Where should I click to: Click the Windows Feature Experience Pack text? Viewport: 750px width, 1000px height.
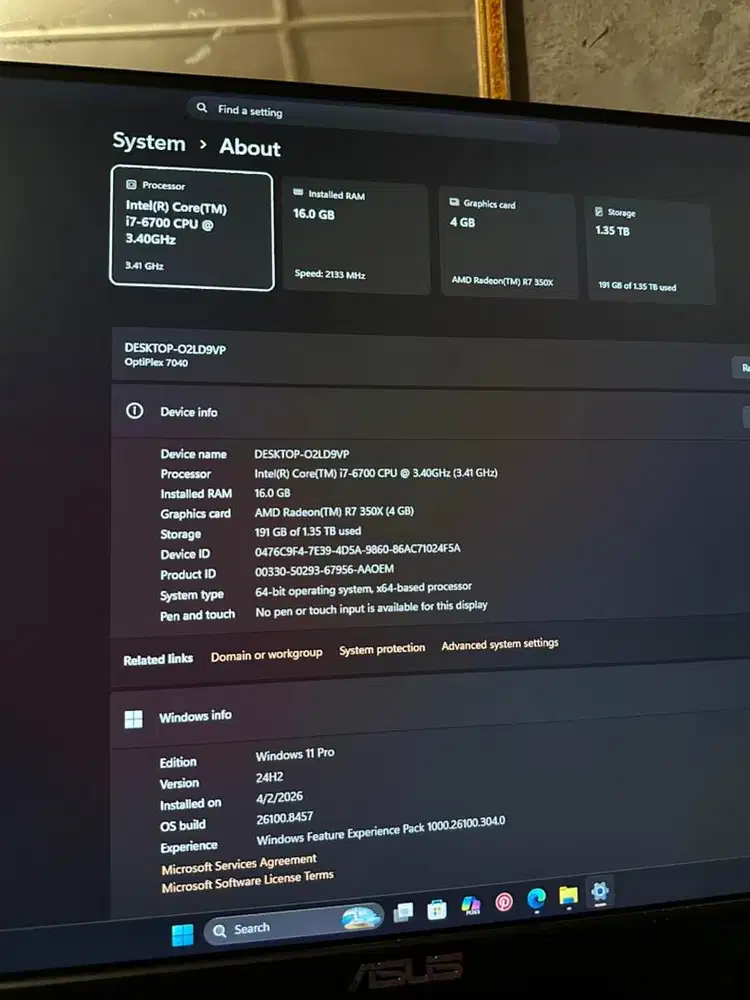click(x=381, y=830)
